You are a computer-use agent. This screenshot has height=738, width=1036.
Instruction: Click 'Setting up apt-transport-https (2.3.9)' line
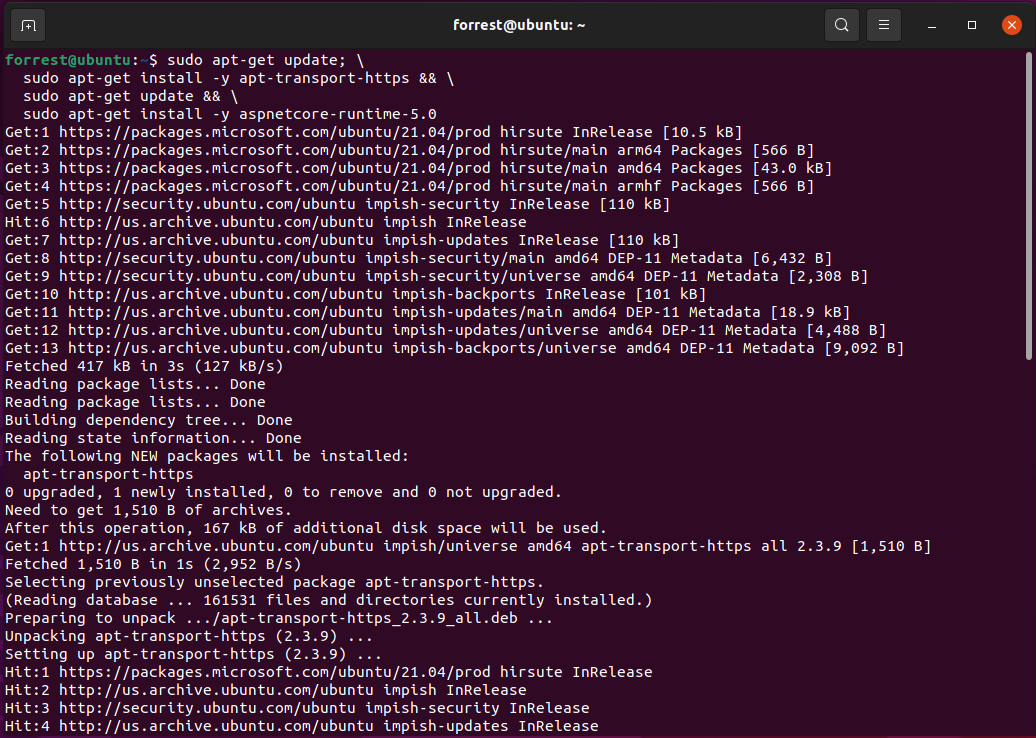point(194,654)
